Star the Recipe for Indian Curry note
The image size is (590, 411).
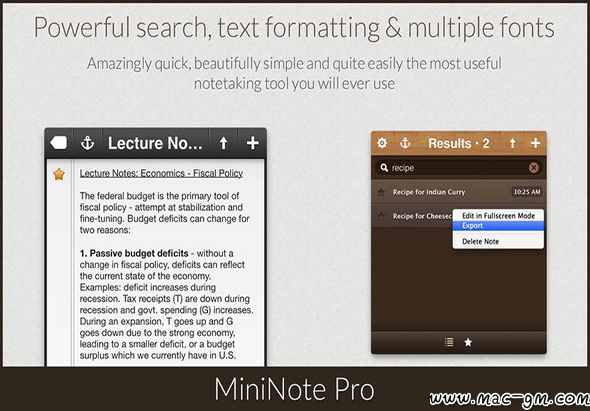coord(381,192)
